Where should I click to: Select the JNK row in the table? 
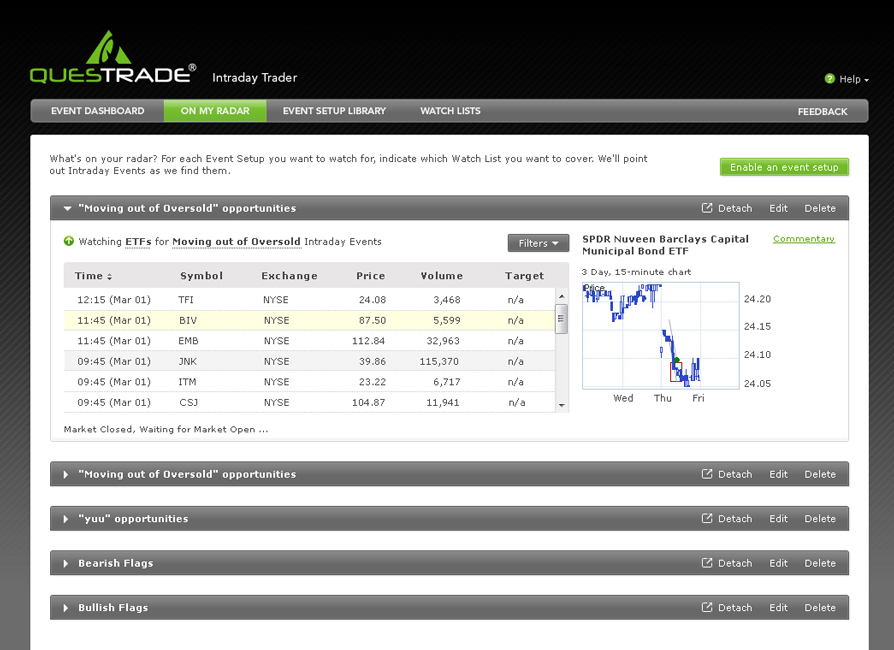click(x=309, y=361)
